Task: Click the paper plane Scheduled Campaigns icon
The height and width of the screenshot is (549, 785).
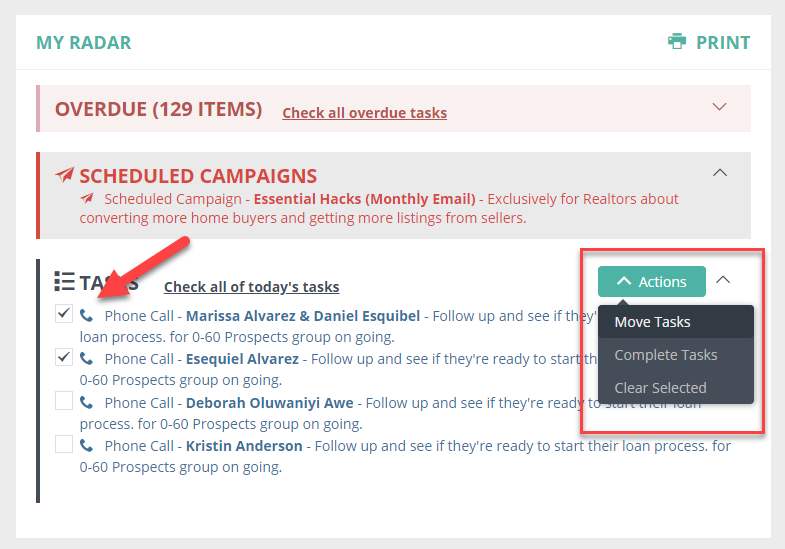Action: coord(65,175)
